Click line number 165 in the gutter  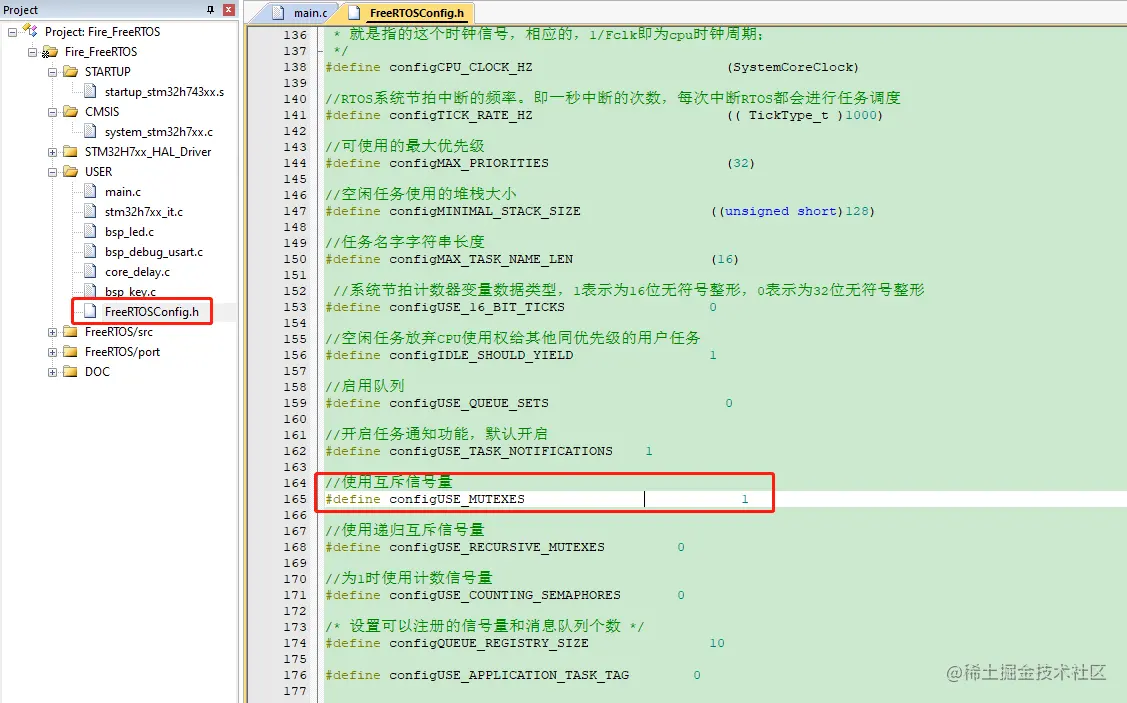point(295,499)
